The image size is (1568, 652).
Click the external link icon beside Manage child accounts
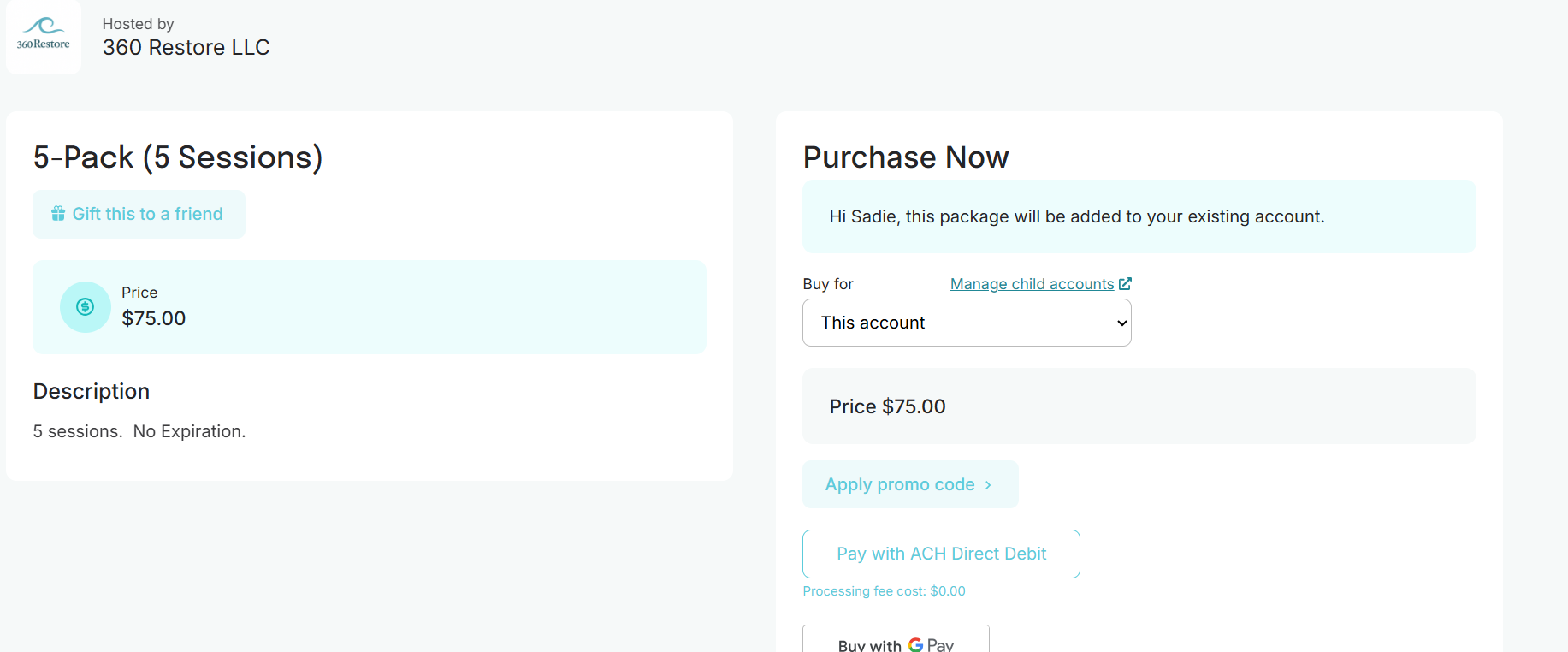click(x=1126, y=283)
